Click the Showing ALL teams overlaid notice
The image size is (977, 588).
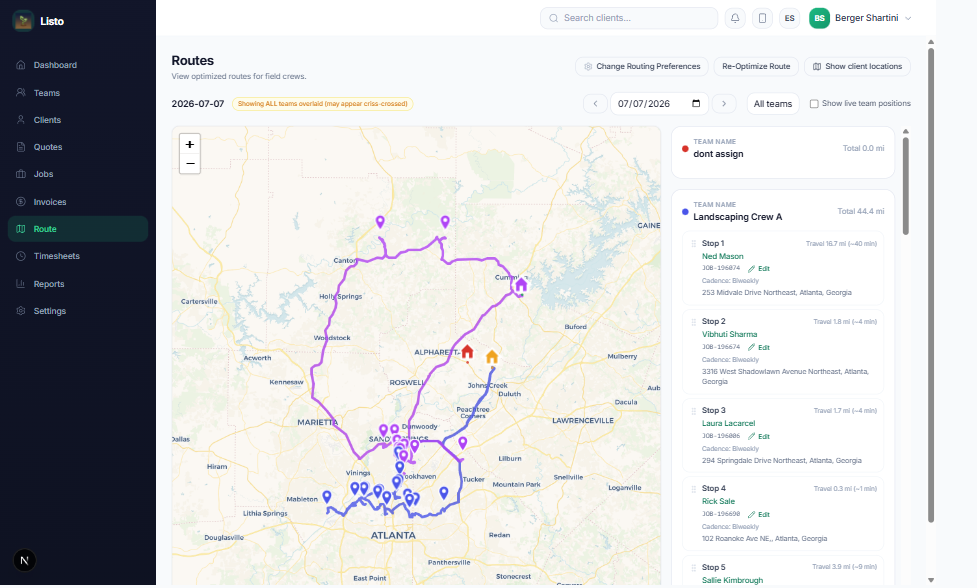click(322, 104)
